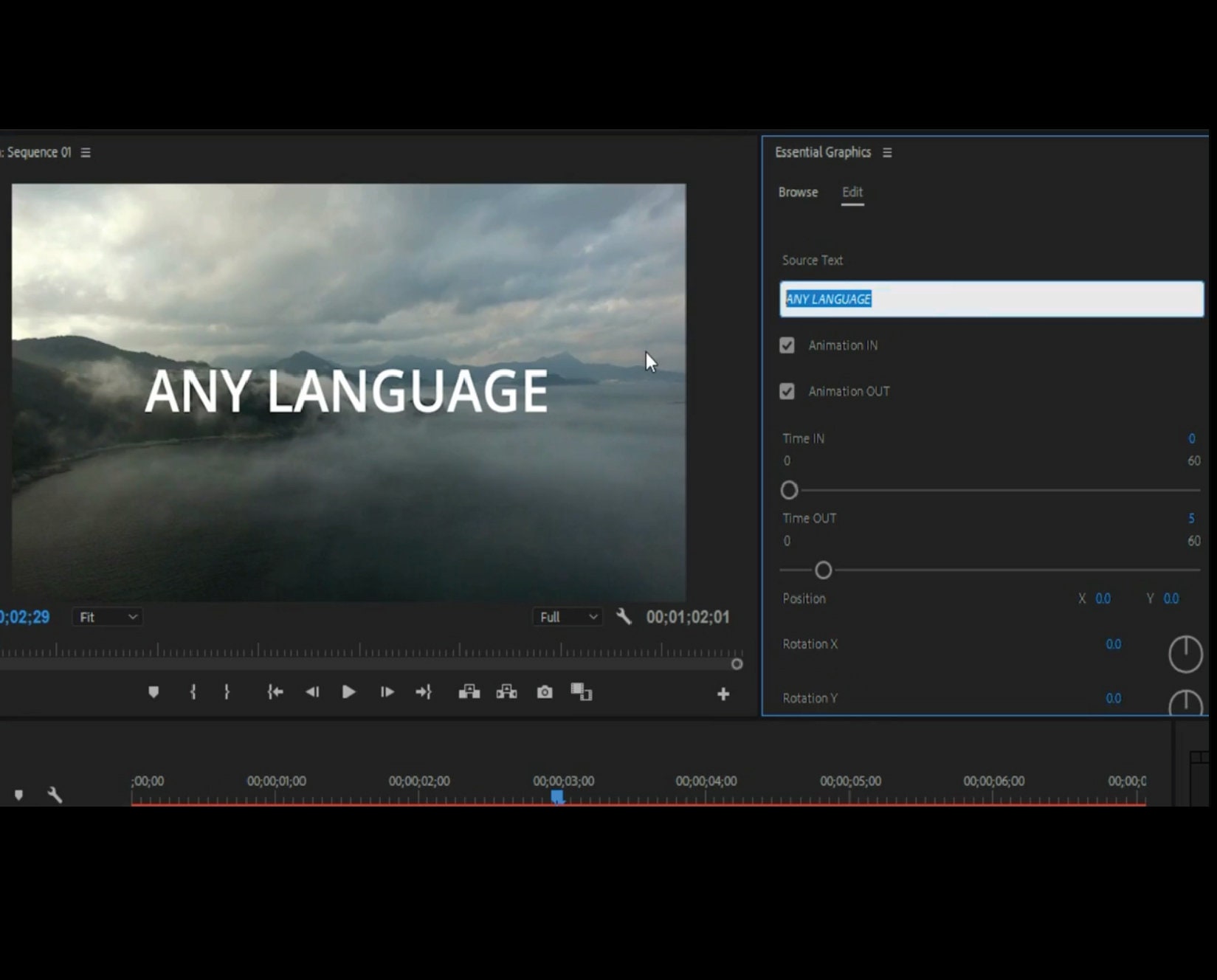
Task: Click the Mark Out icon
Action: coord(227,692)
